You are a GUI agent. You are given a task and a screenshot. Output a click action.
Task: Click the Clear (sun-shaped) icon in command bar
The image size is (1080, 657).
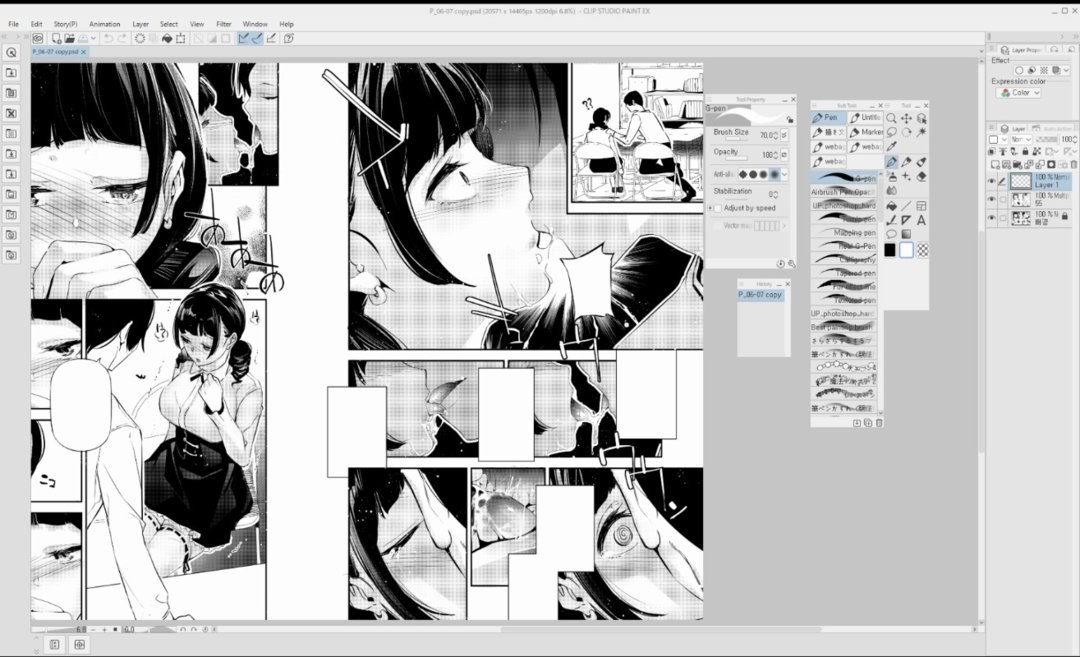[x=140, y=39]
